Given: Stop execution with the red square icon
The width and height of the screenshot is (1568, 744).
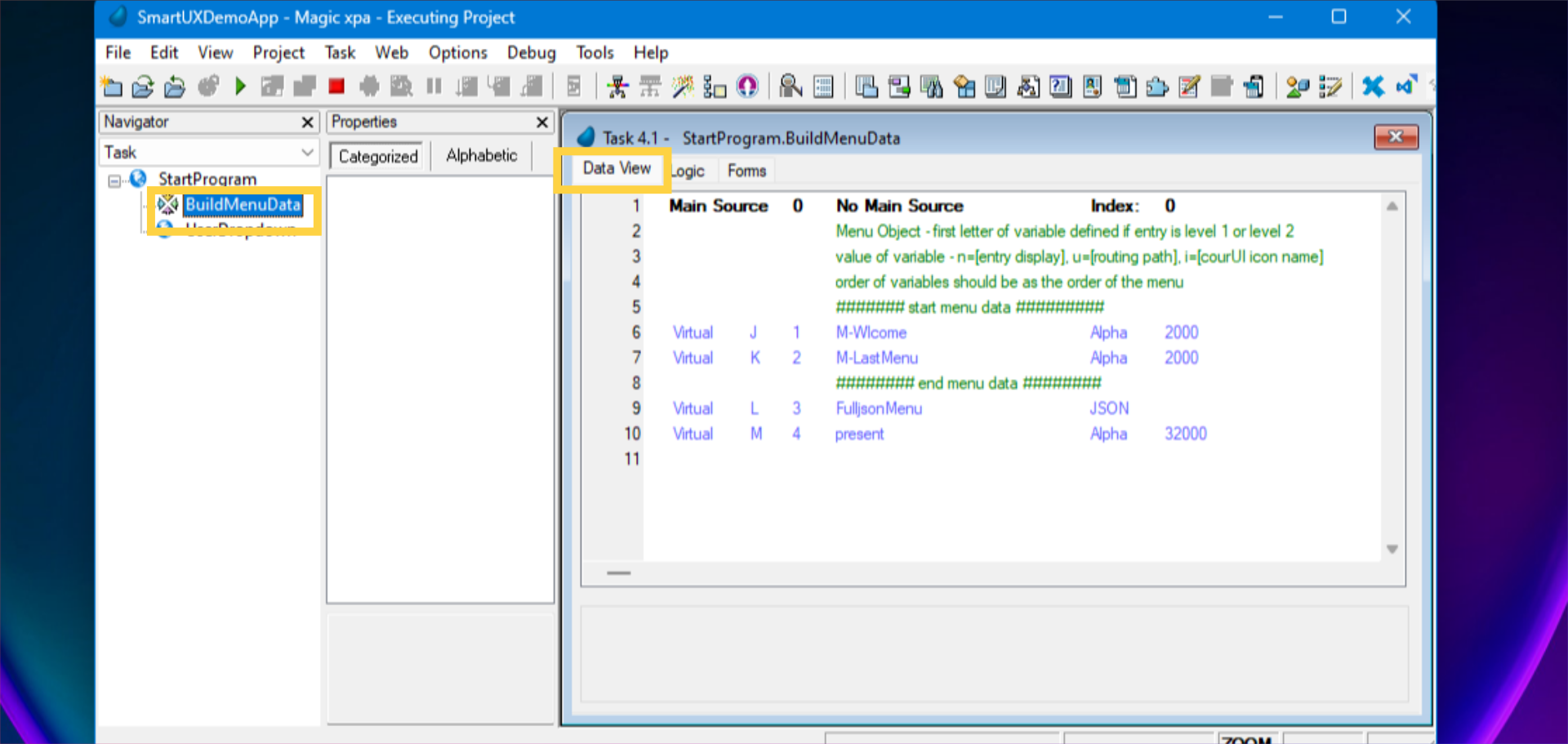Looking at the screenshot, I should click(336, 86).
